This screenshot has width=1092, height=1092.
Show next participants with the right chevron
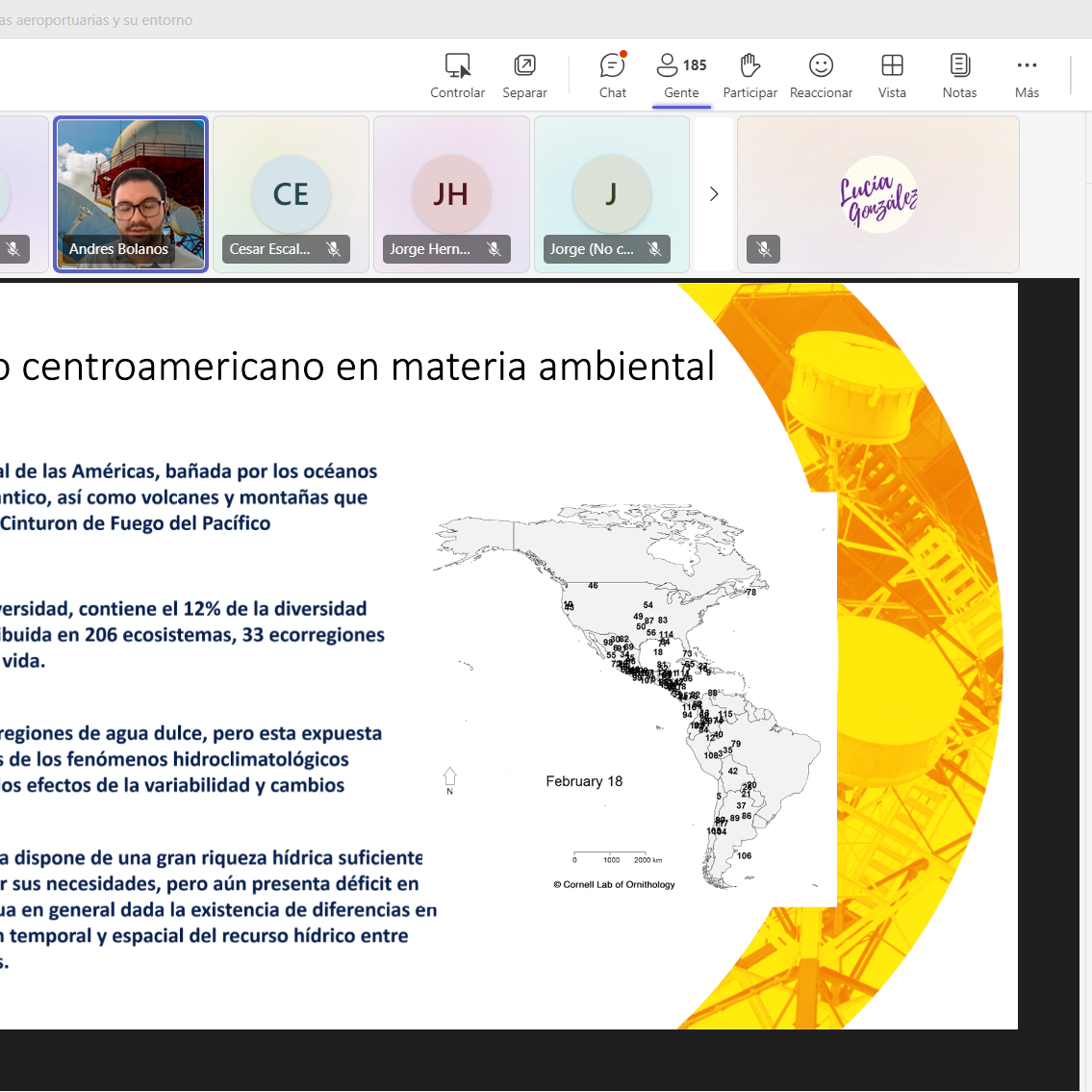click(714, 194)
